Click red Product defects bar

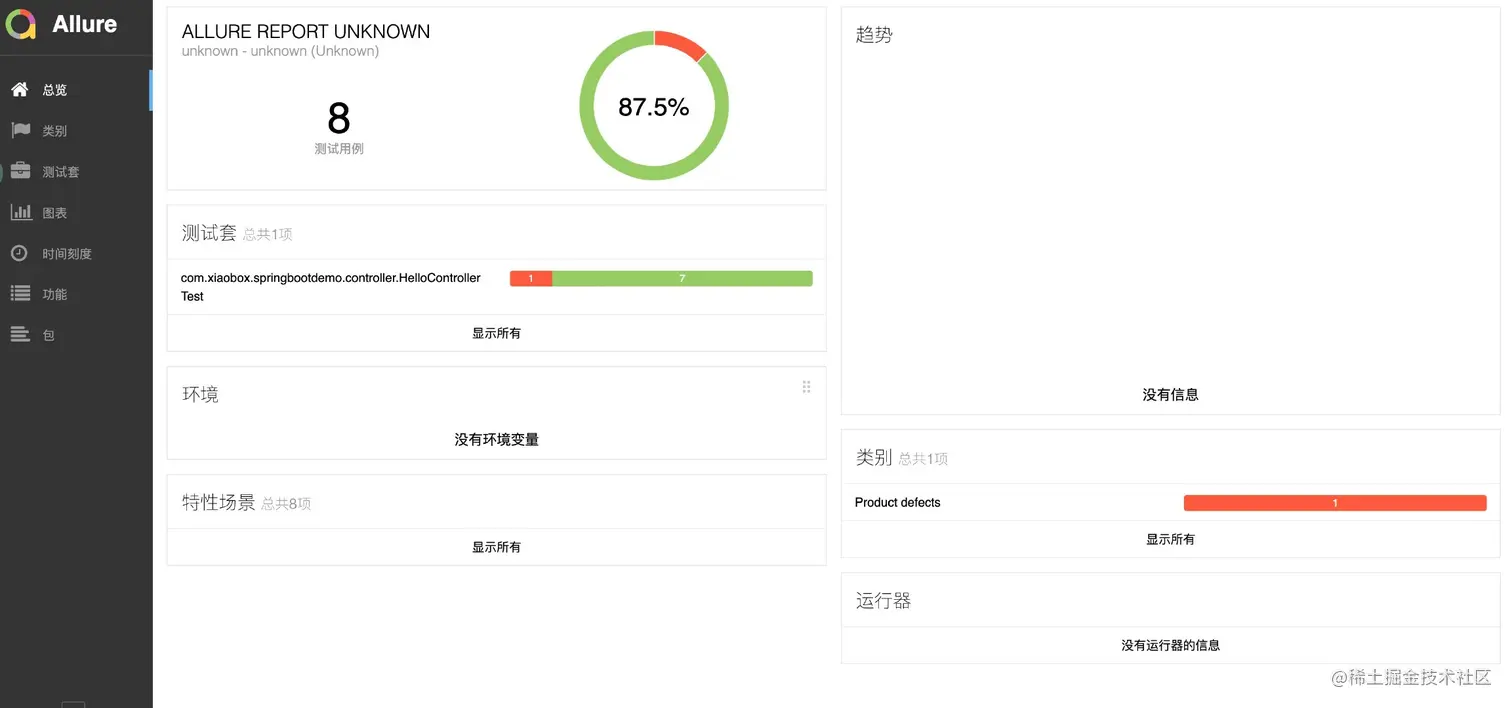(1335, 503)
